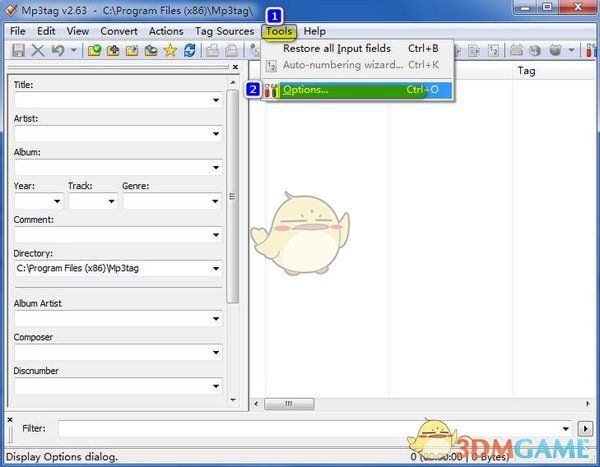Image resolution: width=600 pixels, height=467 pixels.
Task: Close the tag panel with its X
Action: pyautogui.click(x=235, y=67)
